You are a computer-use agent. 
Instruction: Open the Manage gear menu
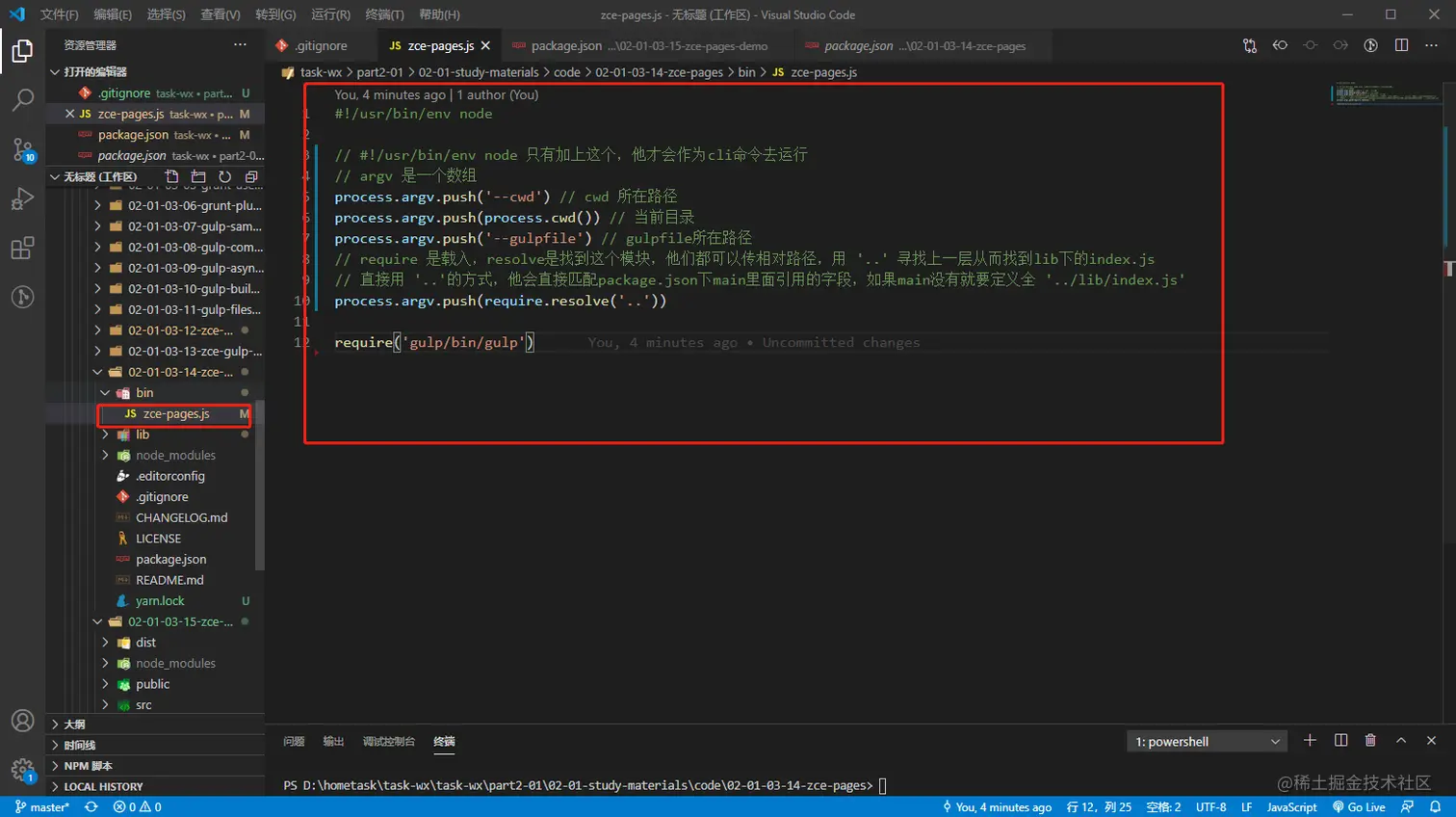click(x=22, y=770)
